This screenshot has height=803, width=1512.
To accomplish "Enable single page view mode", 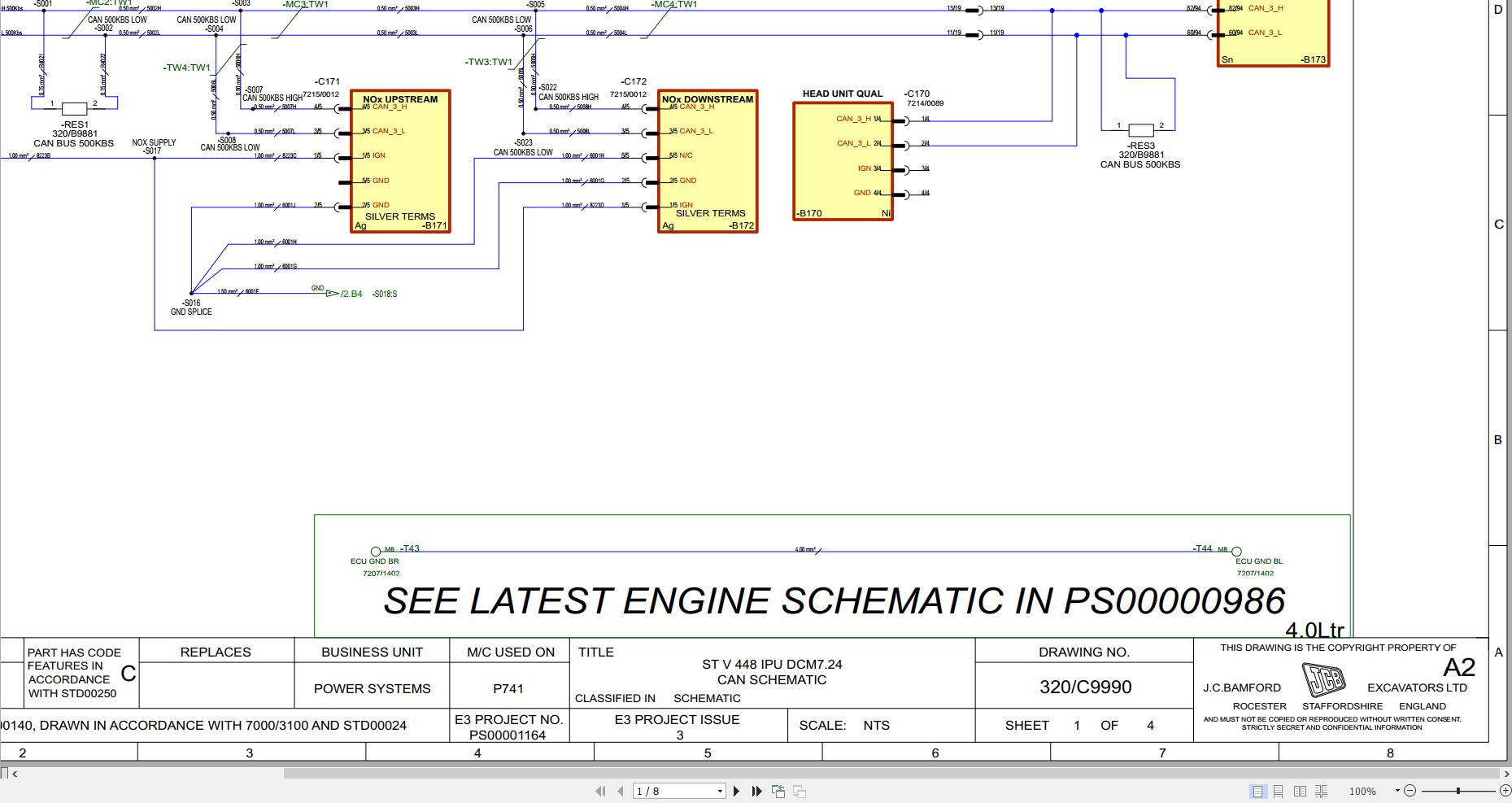I will tap(1258, 791).
